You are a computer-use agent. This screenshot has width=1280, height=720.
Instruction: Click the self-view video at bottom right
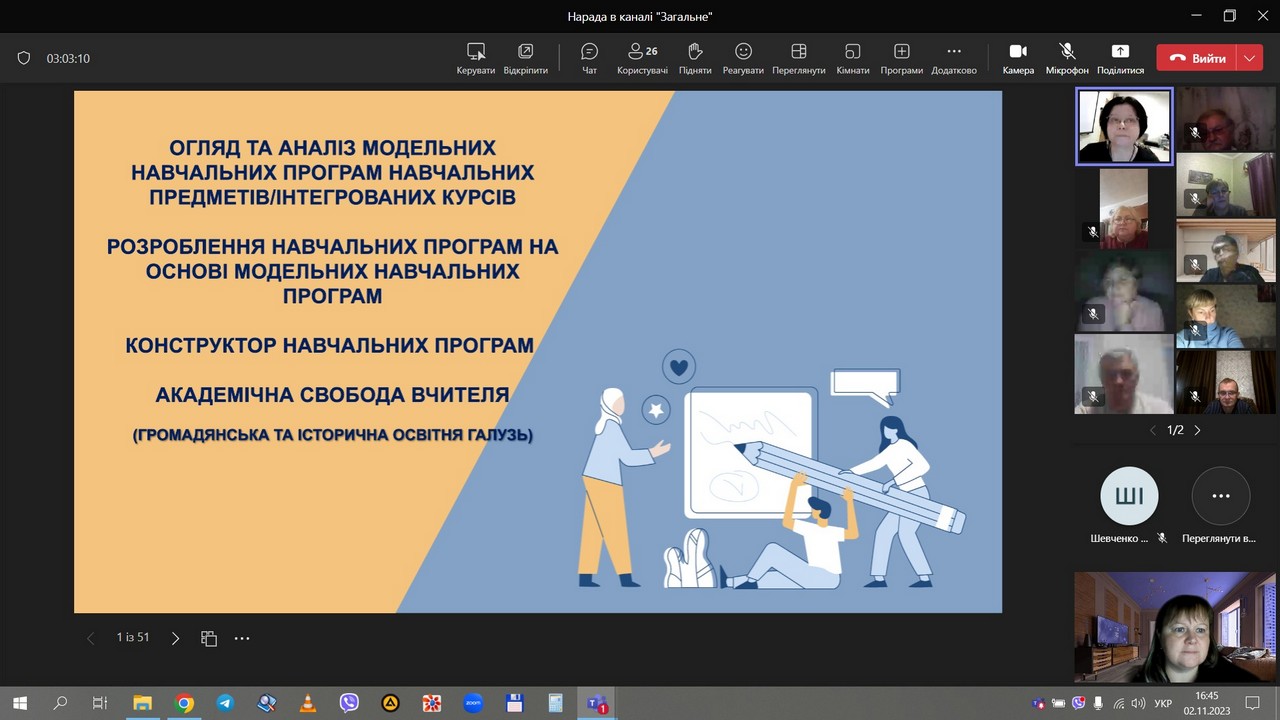coord(1175,627)
